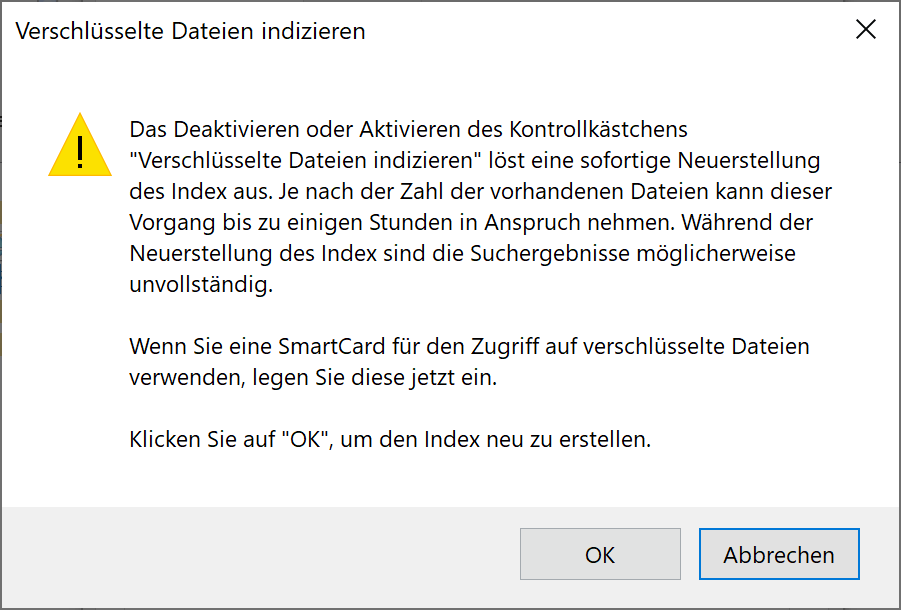Click the quoted "OK" in the last sentence
Screen dimensions: 901x610
click(306, 439)
